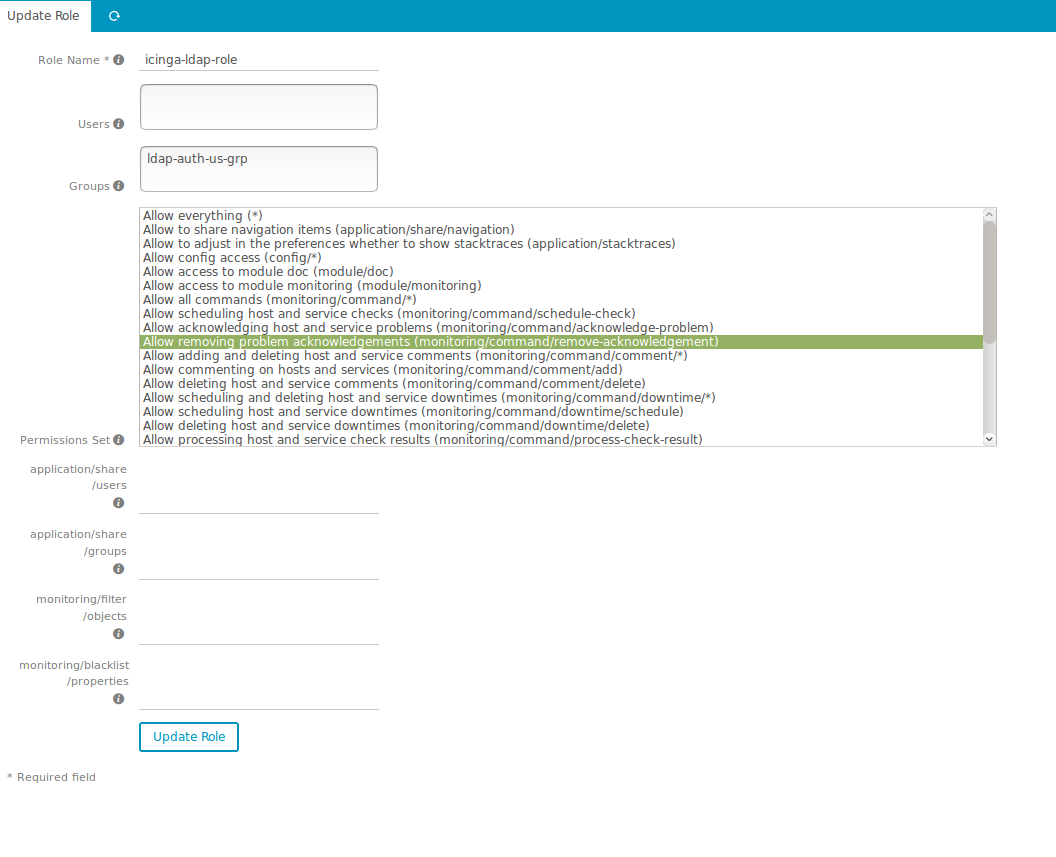Choose 'Allow all commands' permission
The image size is (1056, 857).
(x=279, y=300)
